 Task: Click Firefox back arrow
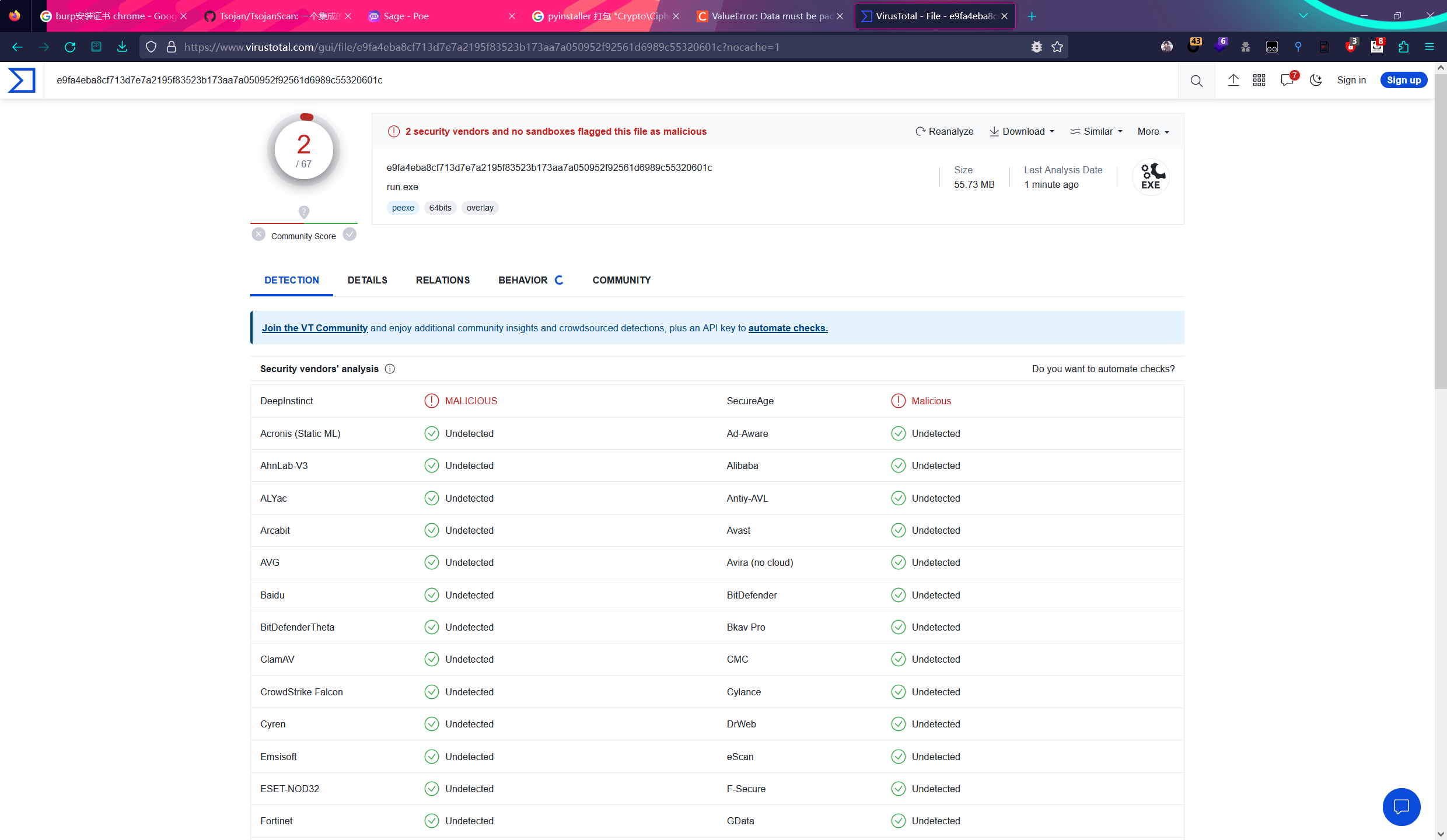click(18, 47)
